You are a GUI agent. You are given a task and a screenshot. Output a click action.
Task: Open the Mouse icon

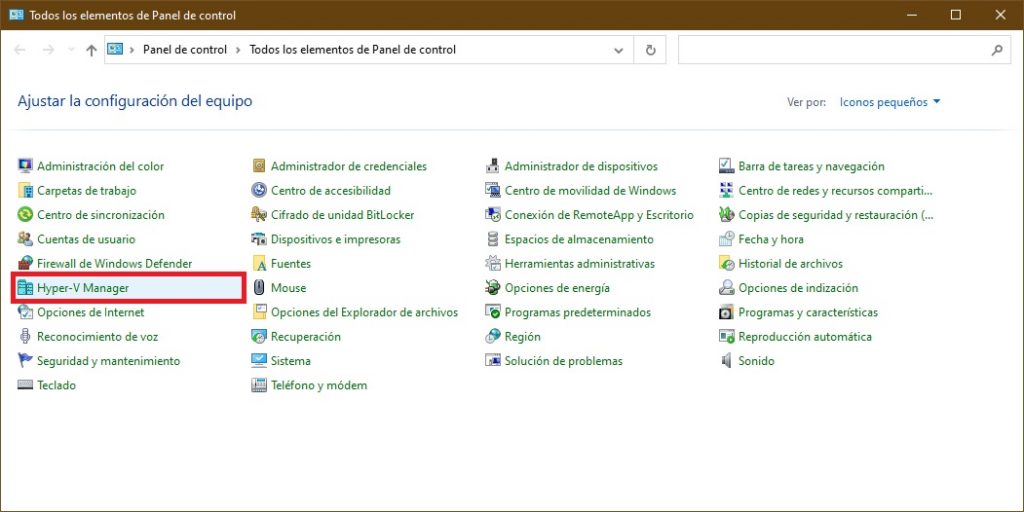tap(259, 288)
